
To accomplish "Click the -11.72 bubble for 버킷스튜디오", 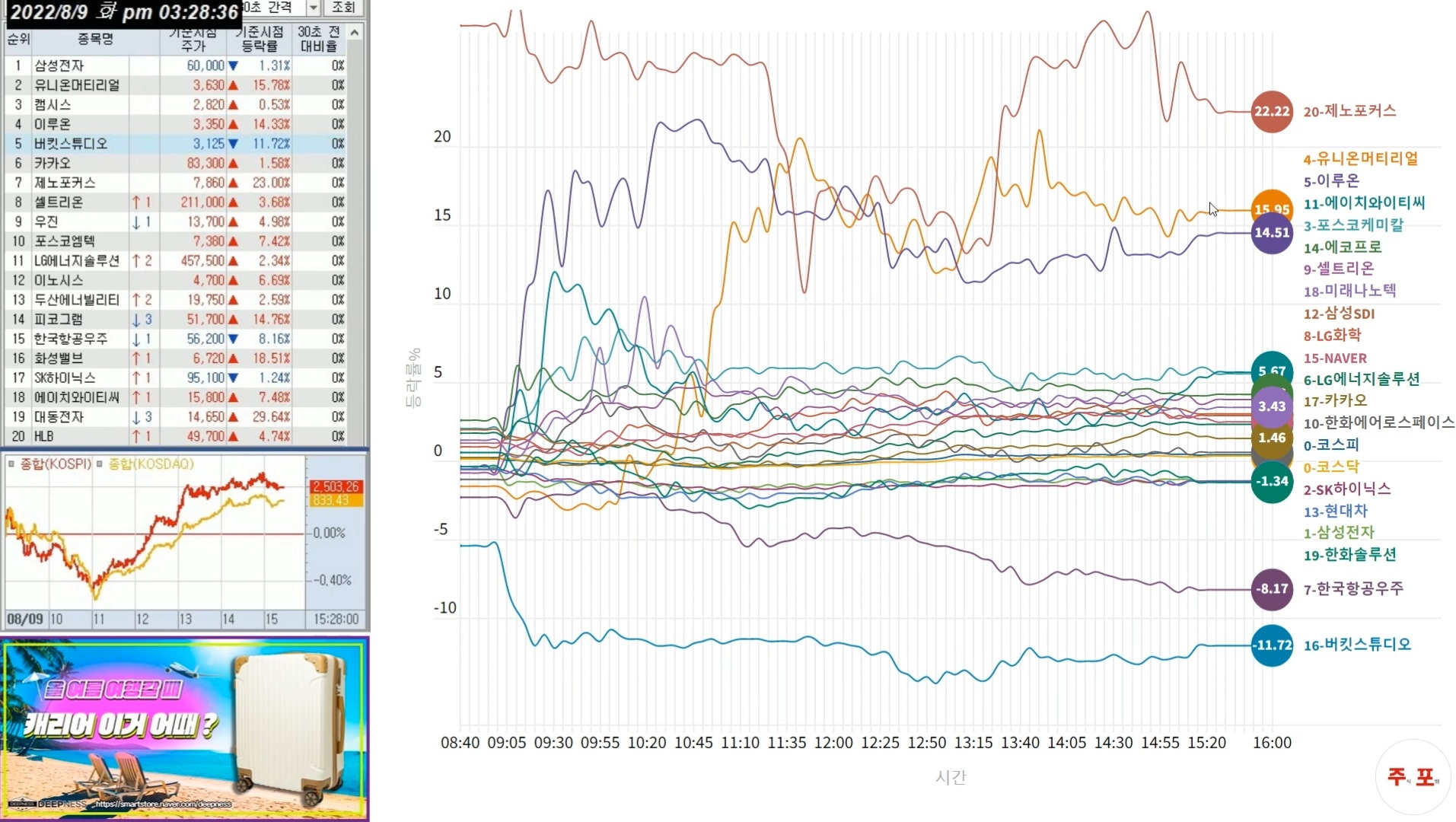I will click(x=1272, y=645).
